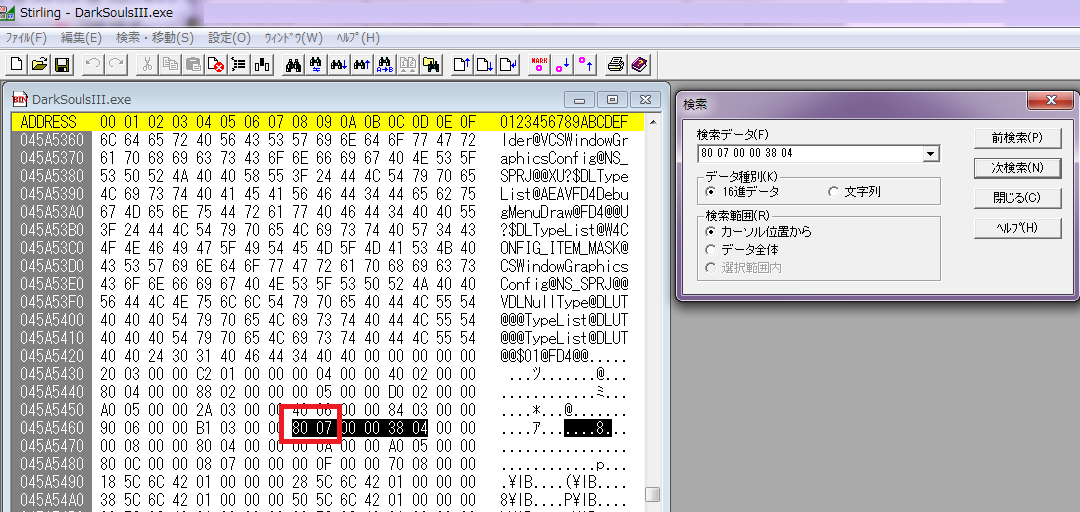This screenshot has height=512, width=1080.
Task: Open the 編集(E) menu
Action: point(81,38)
